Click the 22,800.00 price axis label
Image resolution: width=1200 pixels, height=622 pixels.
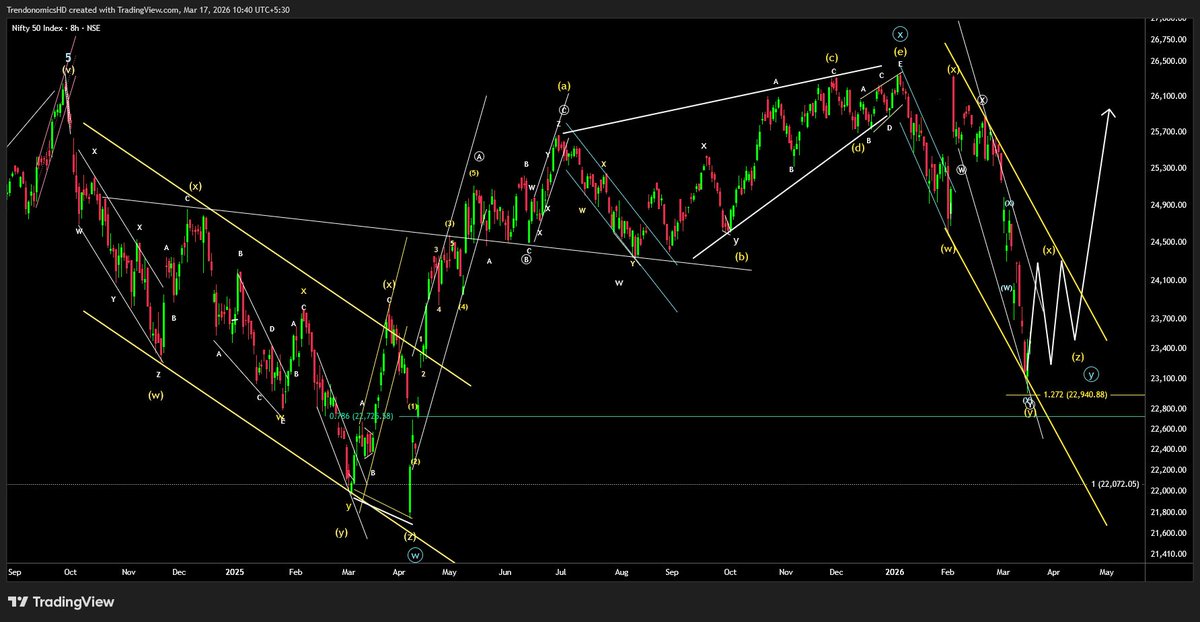pos(1170,408)
